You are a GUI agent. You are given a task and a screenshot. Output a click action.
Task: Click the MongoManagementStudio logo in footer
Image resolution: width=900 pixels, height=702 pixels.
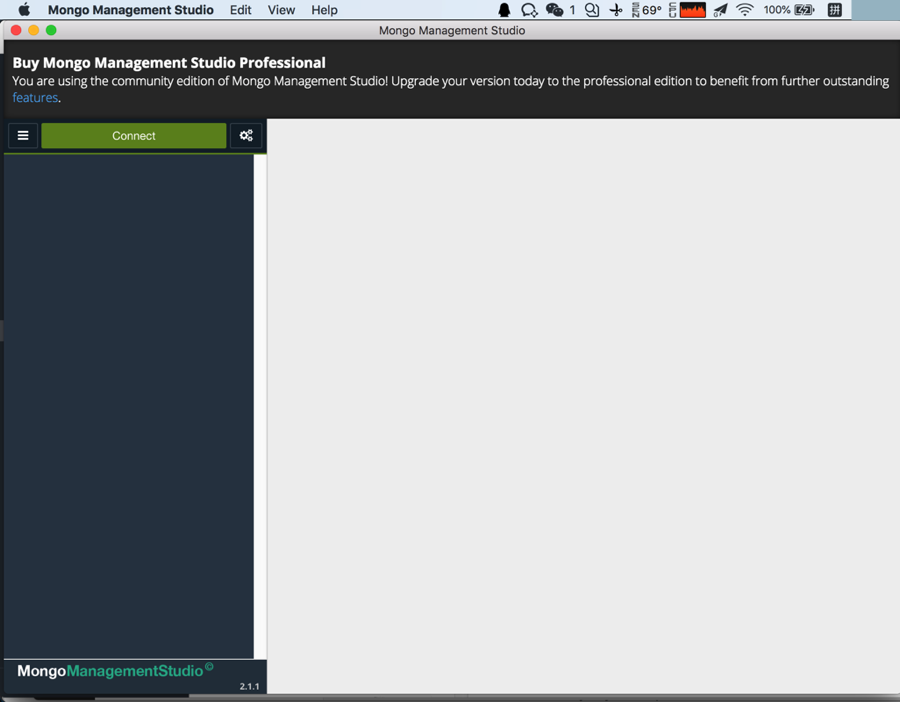[115, 670]
